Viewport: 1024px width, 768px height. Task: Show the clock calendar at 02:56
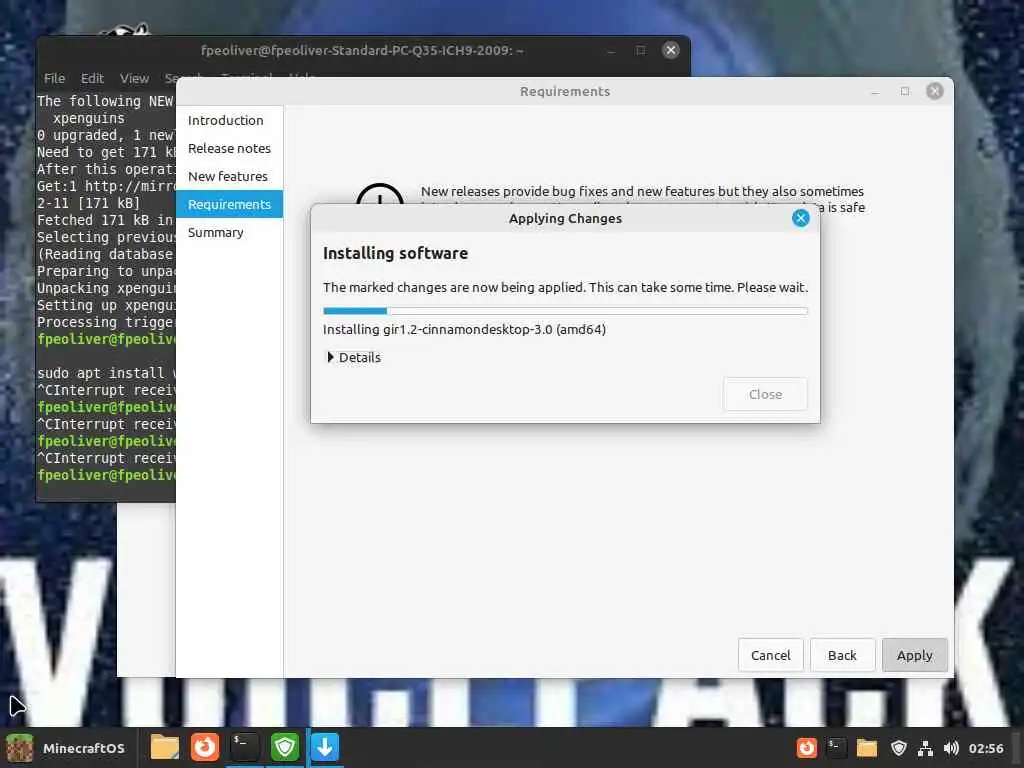pos(986,748)
